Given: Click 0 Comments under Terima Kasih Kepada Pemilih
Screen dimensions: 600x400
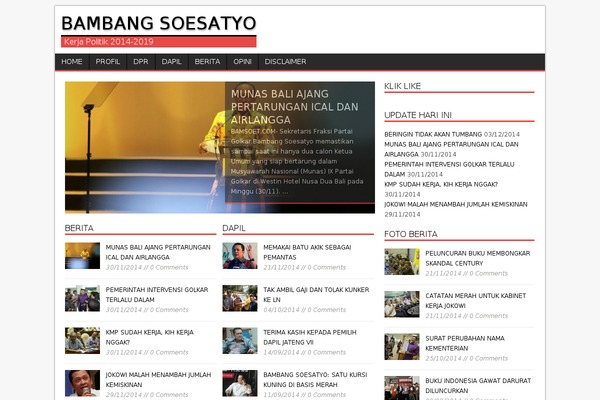Looking at the screenshot, I should (327, 353).
